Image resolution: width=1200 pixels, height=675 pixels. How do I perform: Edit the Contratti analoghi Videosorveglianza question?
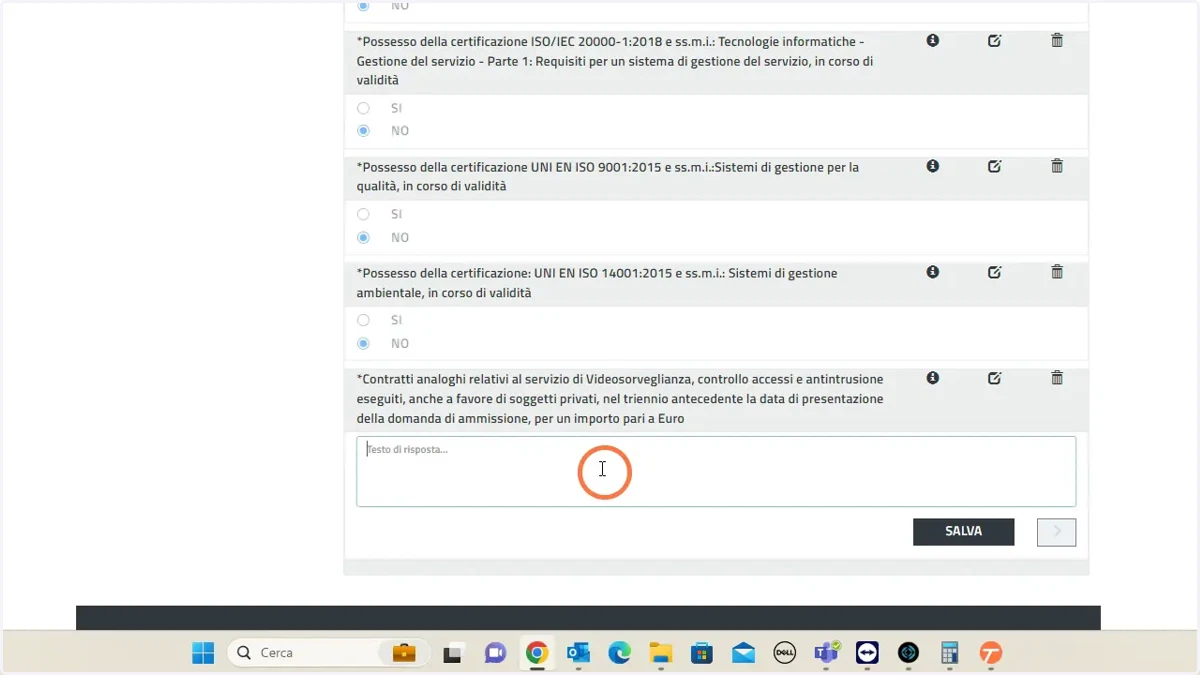994,378
